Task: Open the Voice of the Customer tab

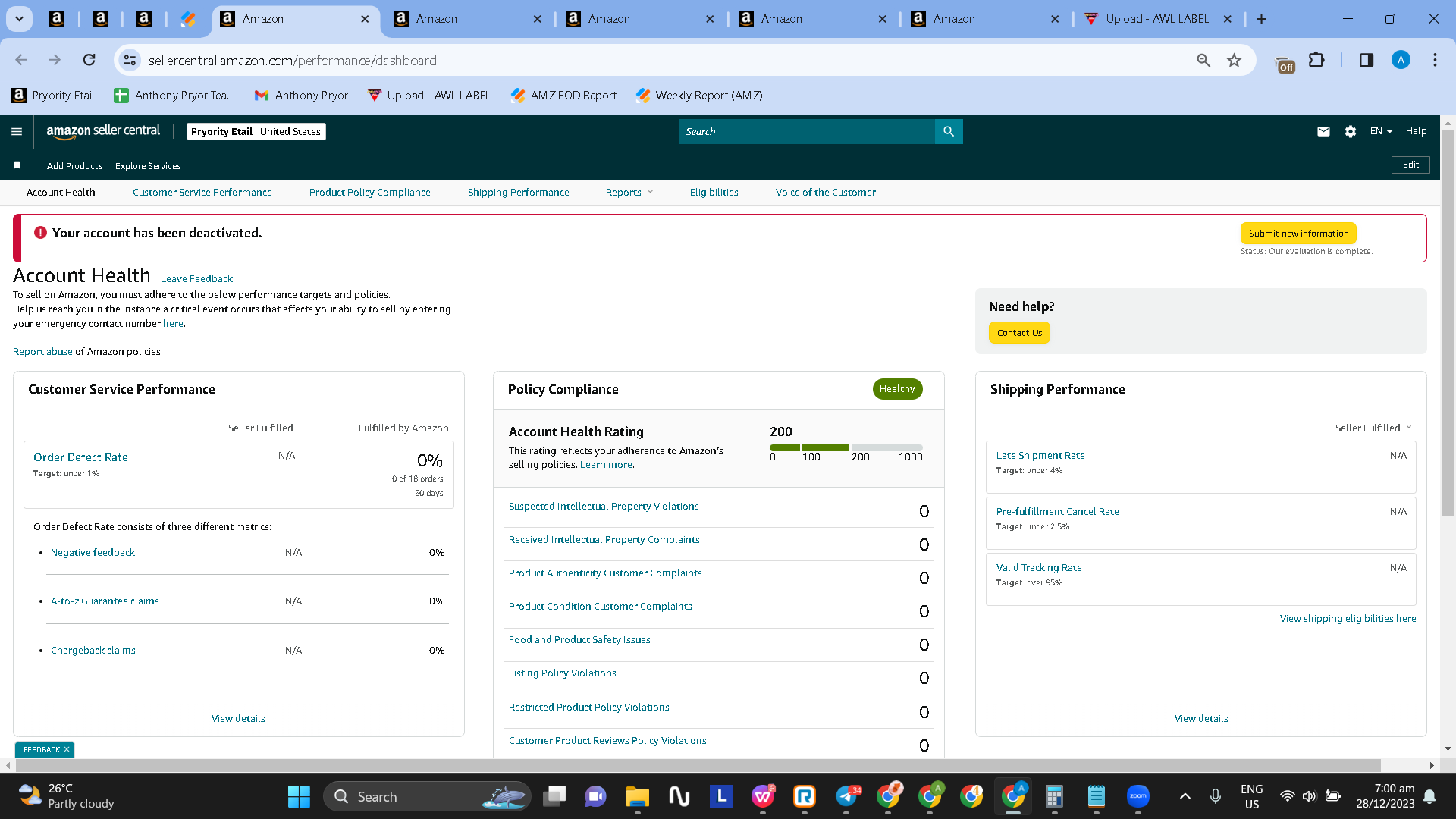Action: [826, 193]
